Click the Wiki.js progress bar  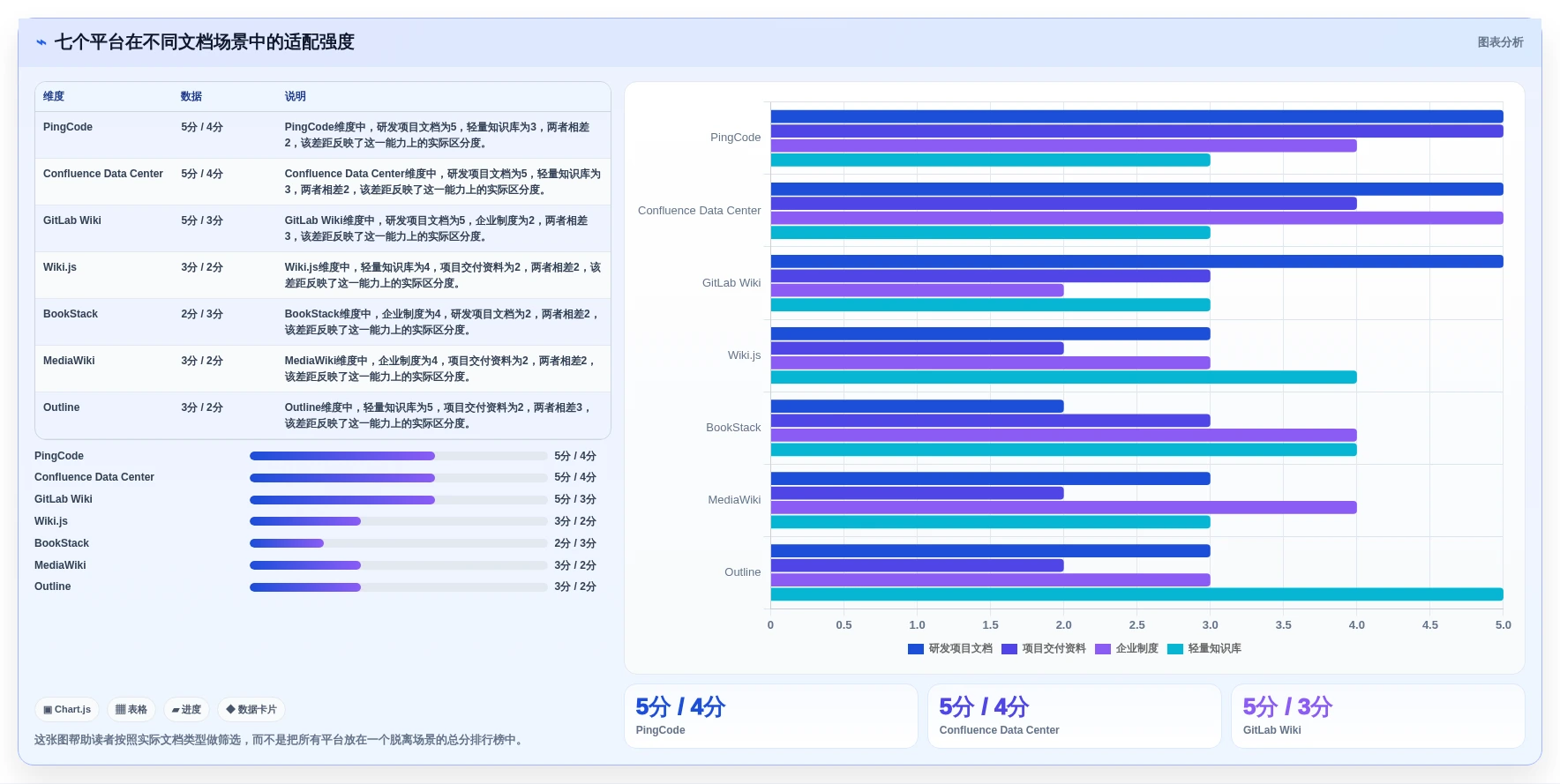tap(399, 521)
